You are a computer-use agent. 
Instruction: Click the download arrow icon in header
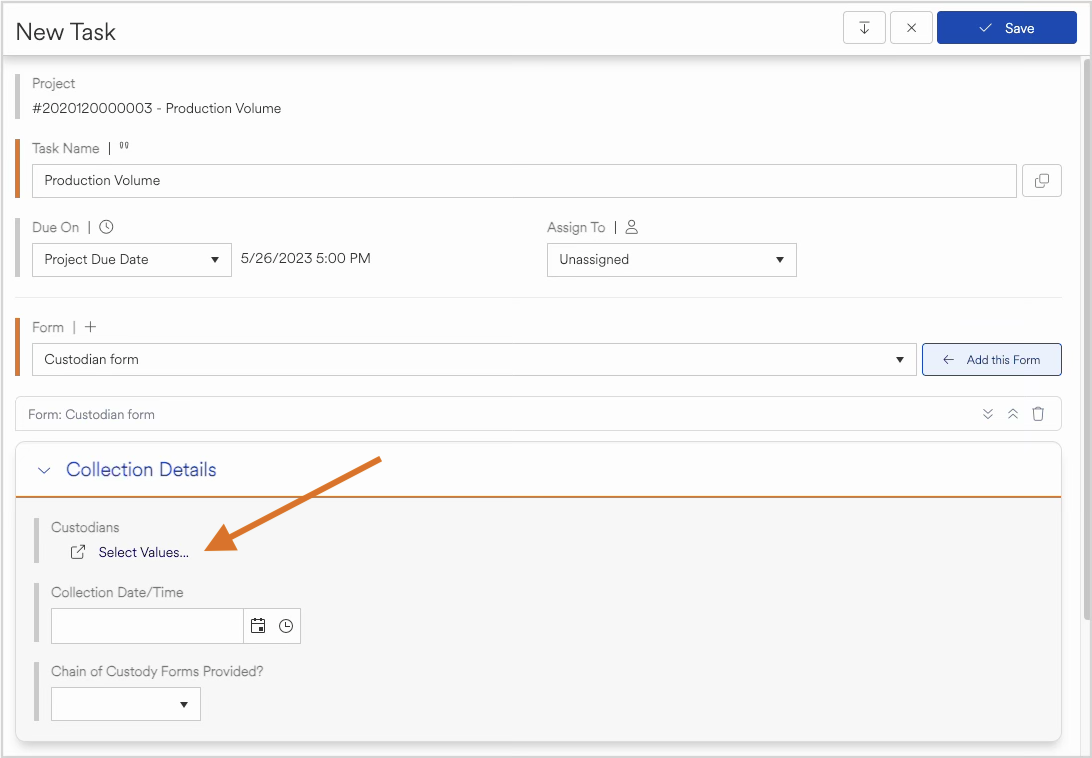864,28
